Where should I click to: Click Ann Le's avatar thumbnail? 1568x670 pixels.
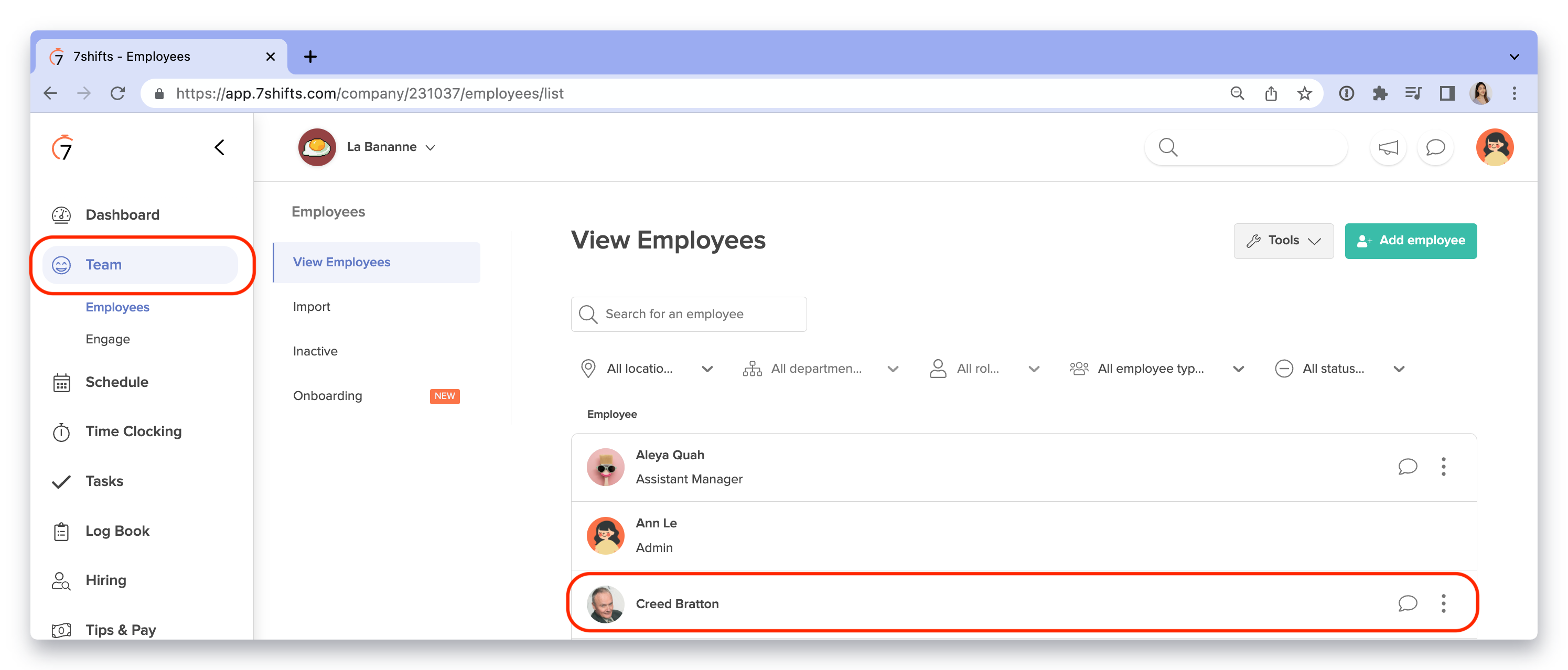click(605, 535)
